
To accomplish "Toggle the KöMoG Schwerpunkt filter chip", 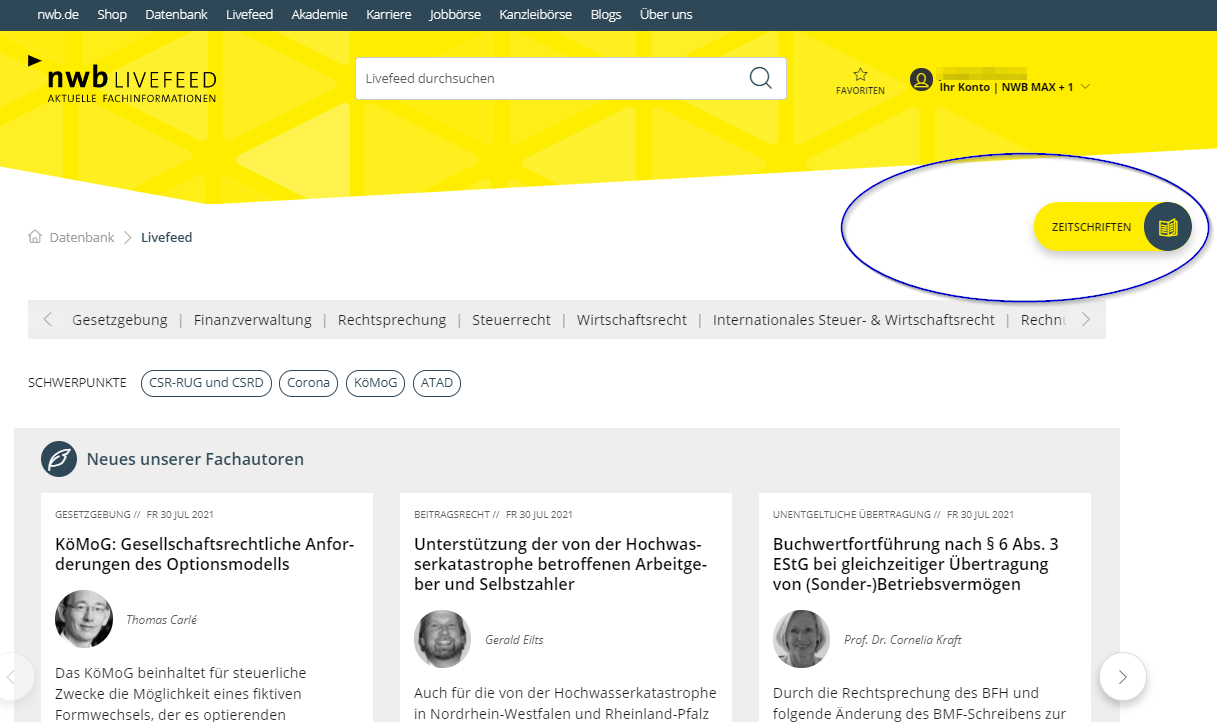I will click(375, 383).
